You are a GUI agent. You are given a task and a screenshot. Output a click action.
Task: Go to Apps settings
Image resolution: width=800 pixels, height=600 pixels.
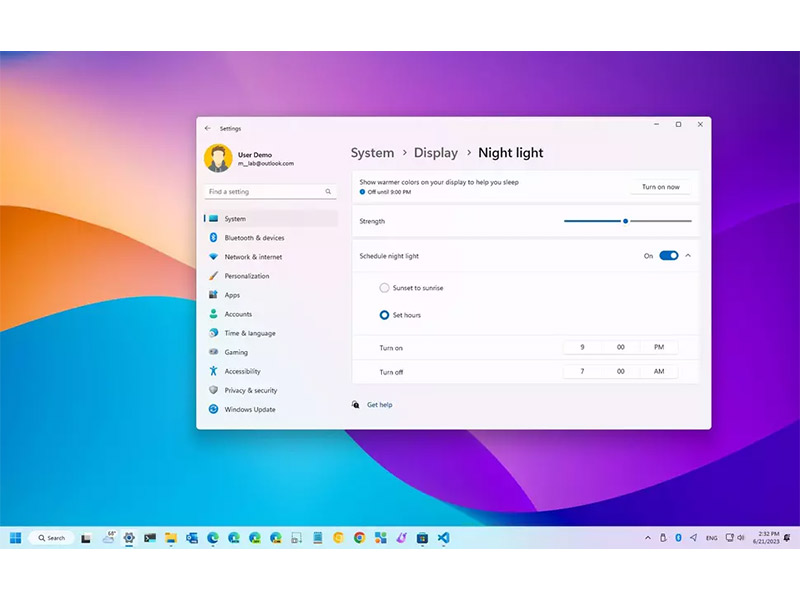[x=270, y=295]
